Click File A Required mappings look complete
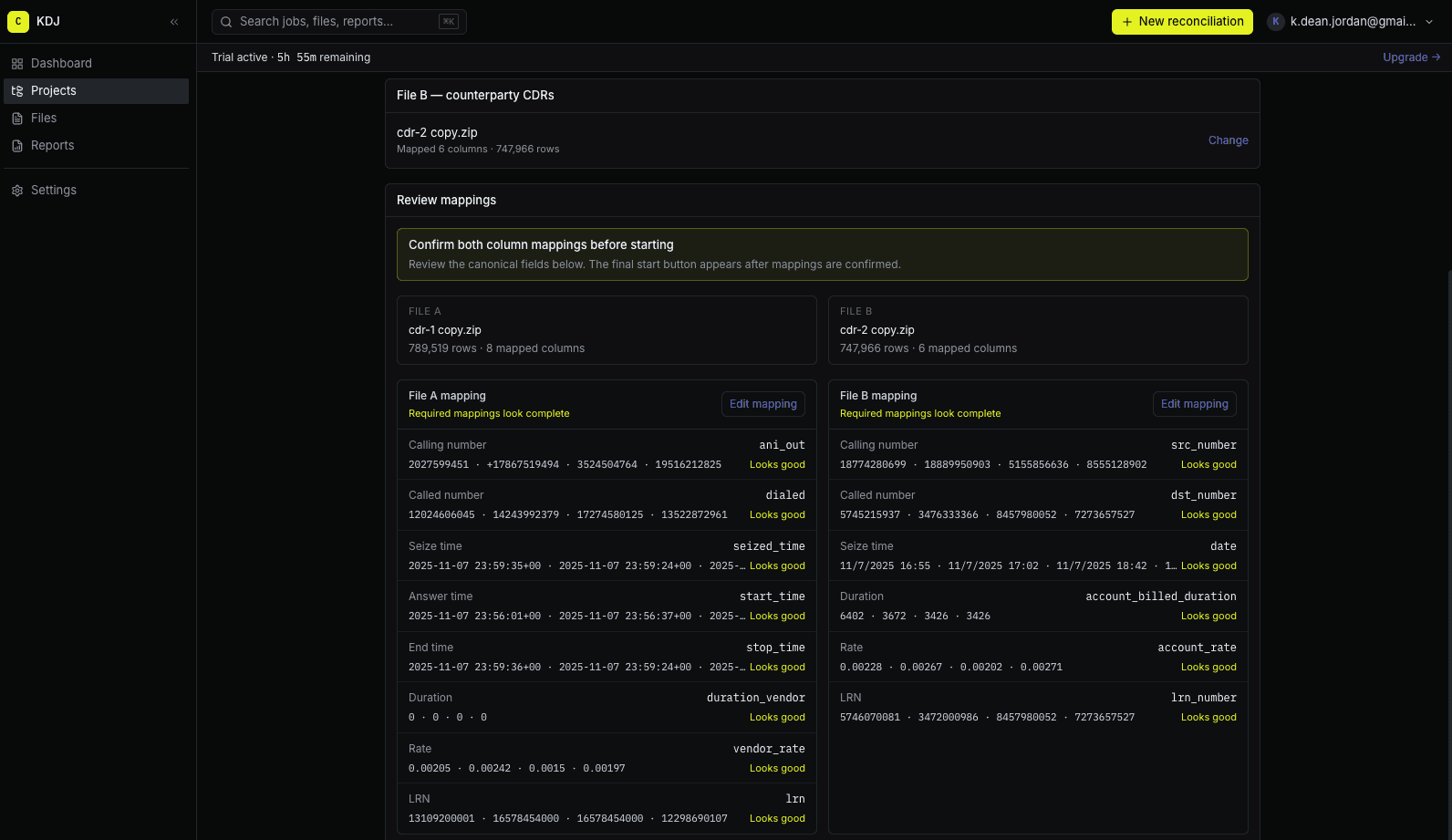1452x840 pixels. click(x=489, y=414)
